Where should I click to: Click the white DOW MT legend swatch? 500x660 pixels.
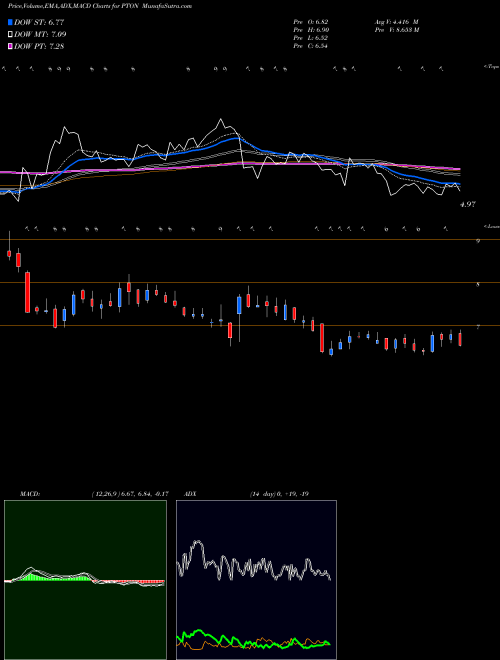10,35
